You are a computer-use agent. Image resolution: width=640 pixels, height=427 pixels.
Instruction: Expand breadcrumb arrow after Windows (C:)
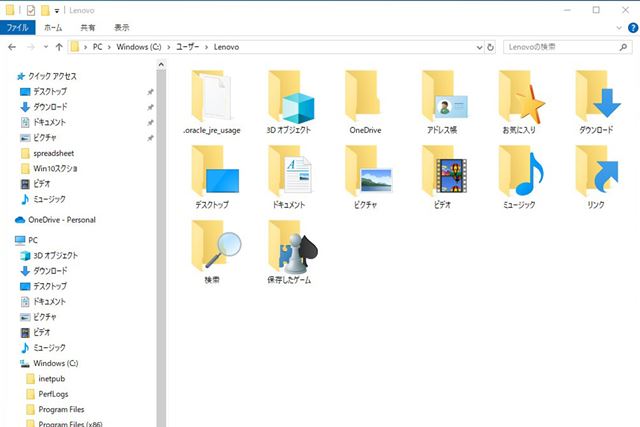click(x=169, y=47)
